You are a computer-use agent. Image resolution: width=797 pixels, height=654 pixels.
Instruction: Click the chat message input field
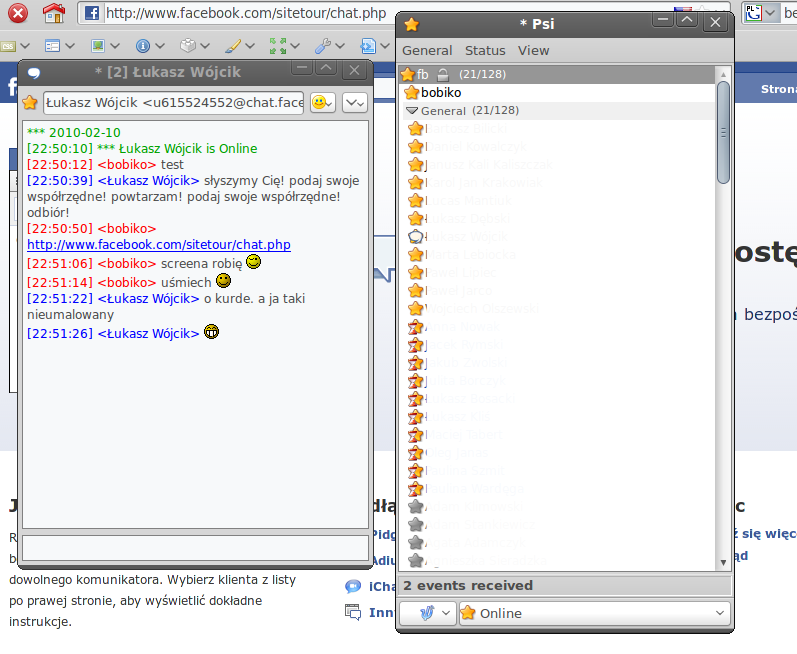click(195, 547)
